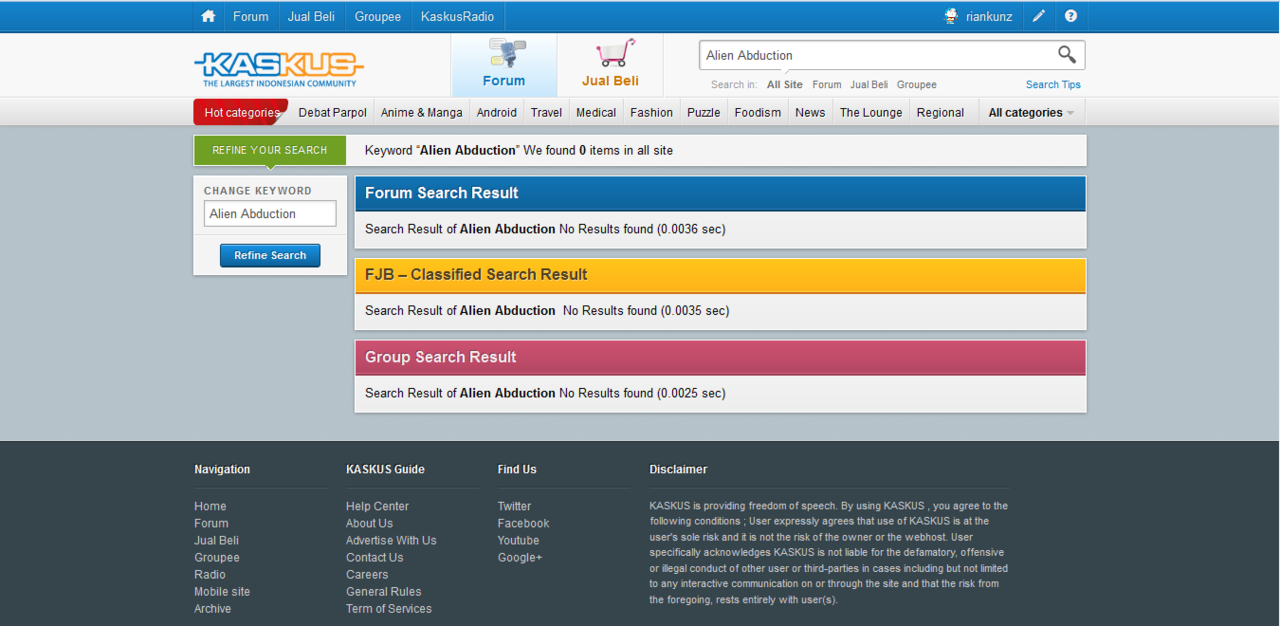The width and height of the screenshot is (1280, 626).
Task: Click the FJB – Classified Search Result header
Action: 720,275
